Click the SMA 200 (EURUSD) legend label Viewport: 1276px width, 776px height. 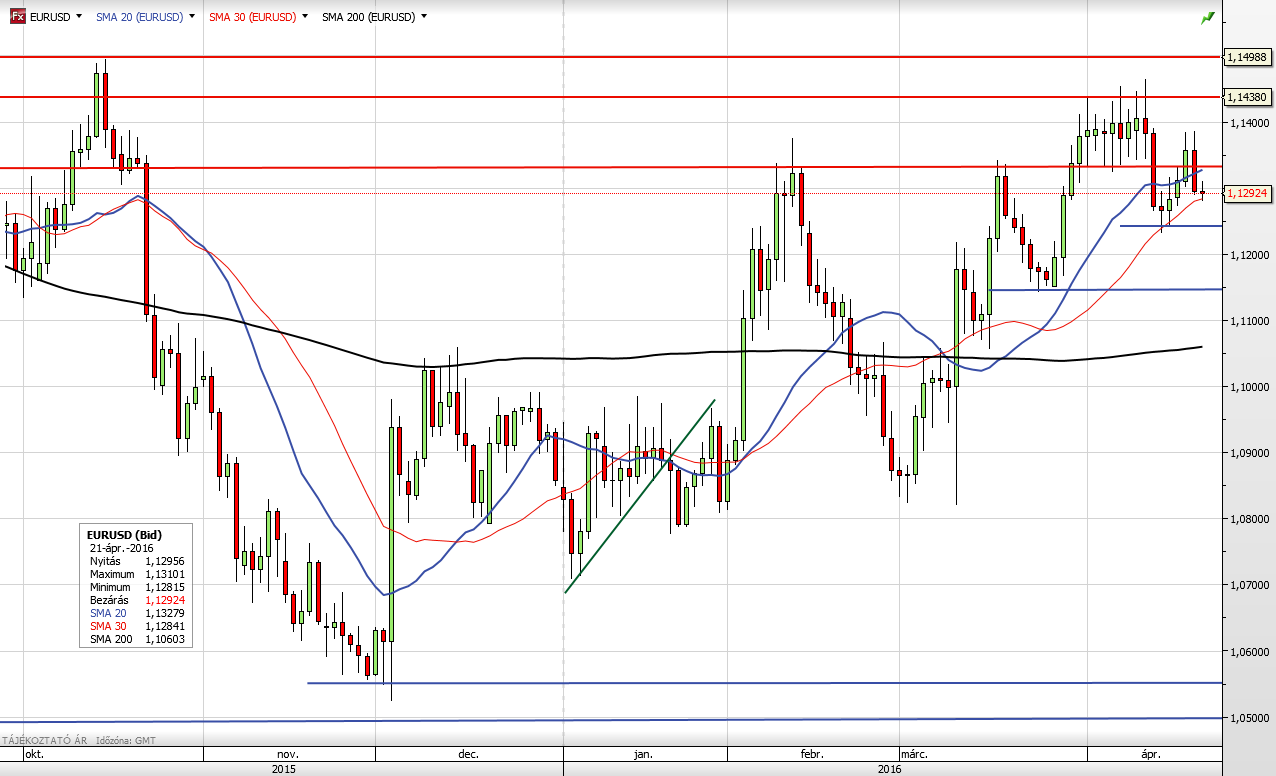369,18
